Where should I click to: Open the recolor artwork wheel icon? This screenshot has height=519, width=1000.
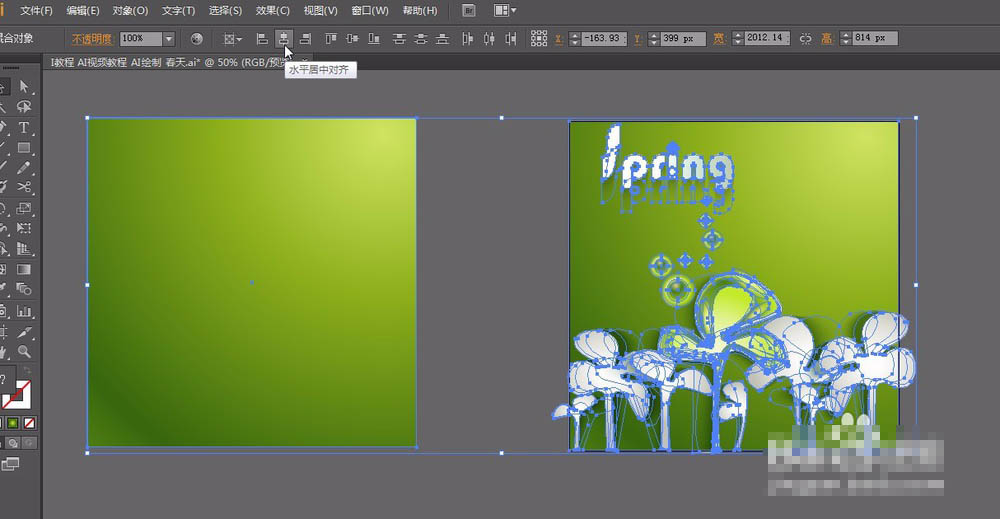[196, 39]
